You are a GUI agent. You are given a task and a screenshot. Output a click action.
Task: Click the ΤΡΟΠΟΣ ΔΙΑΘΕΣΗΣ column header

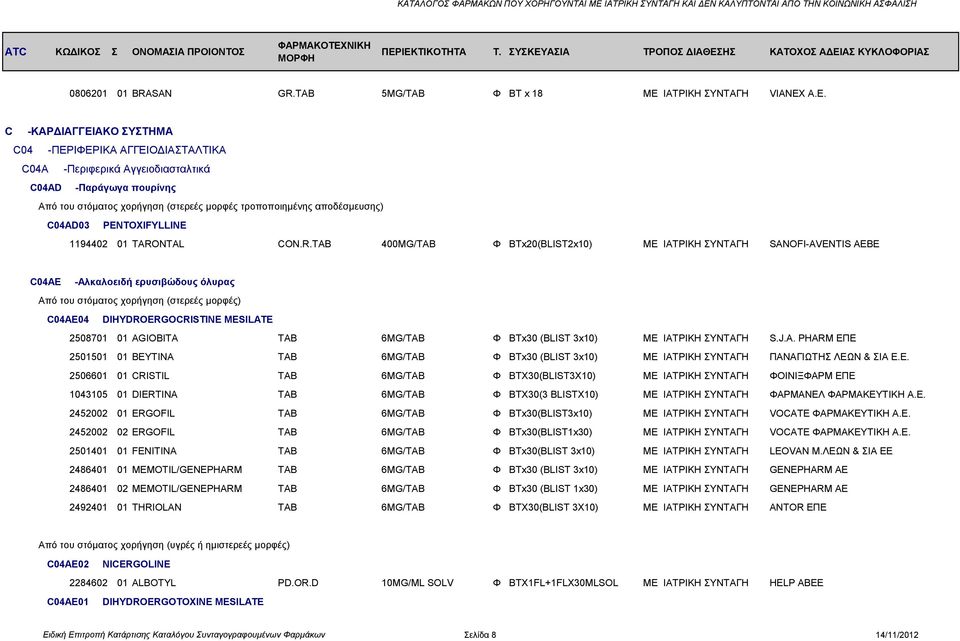pos(689,51)
